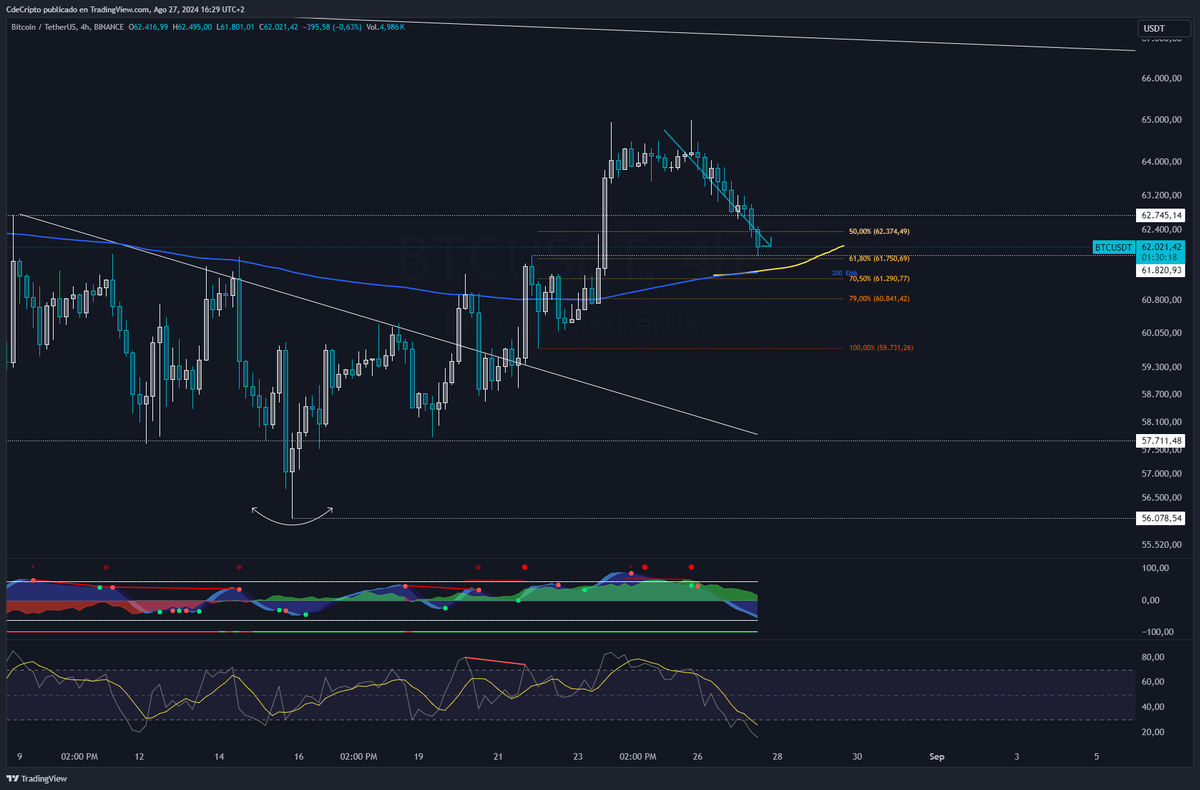Viewport: 1200px width, 790px height.
Task: Click the 57.711,48 support line label
Action: point(1161,440)
